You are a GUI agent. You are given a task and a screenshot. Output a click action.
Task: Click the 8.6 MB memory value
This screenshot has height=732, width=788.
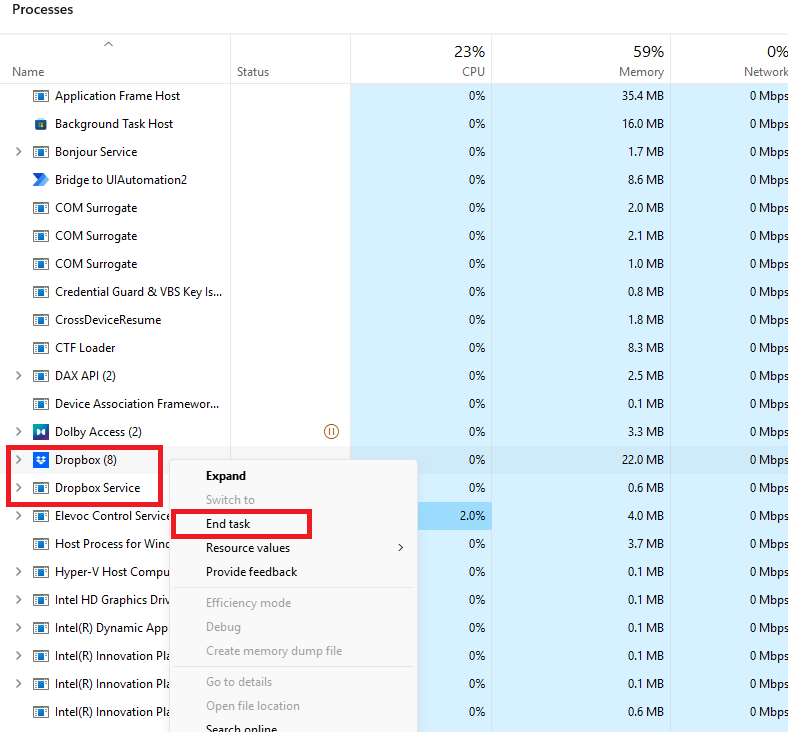646,180
